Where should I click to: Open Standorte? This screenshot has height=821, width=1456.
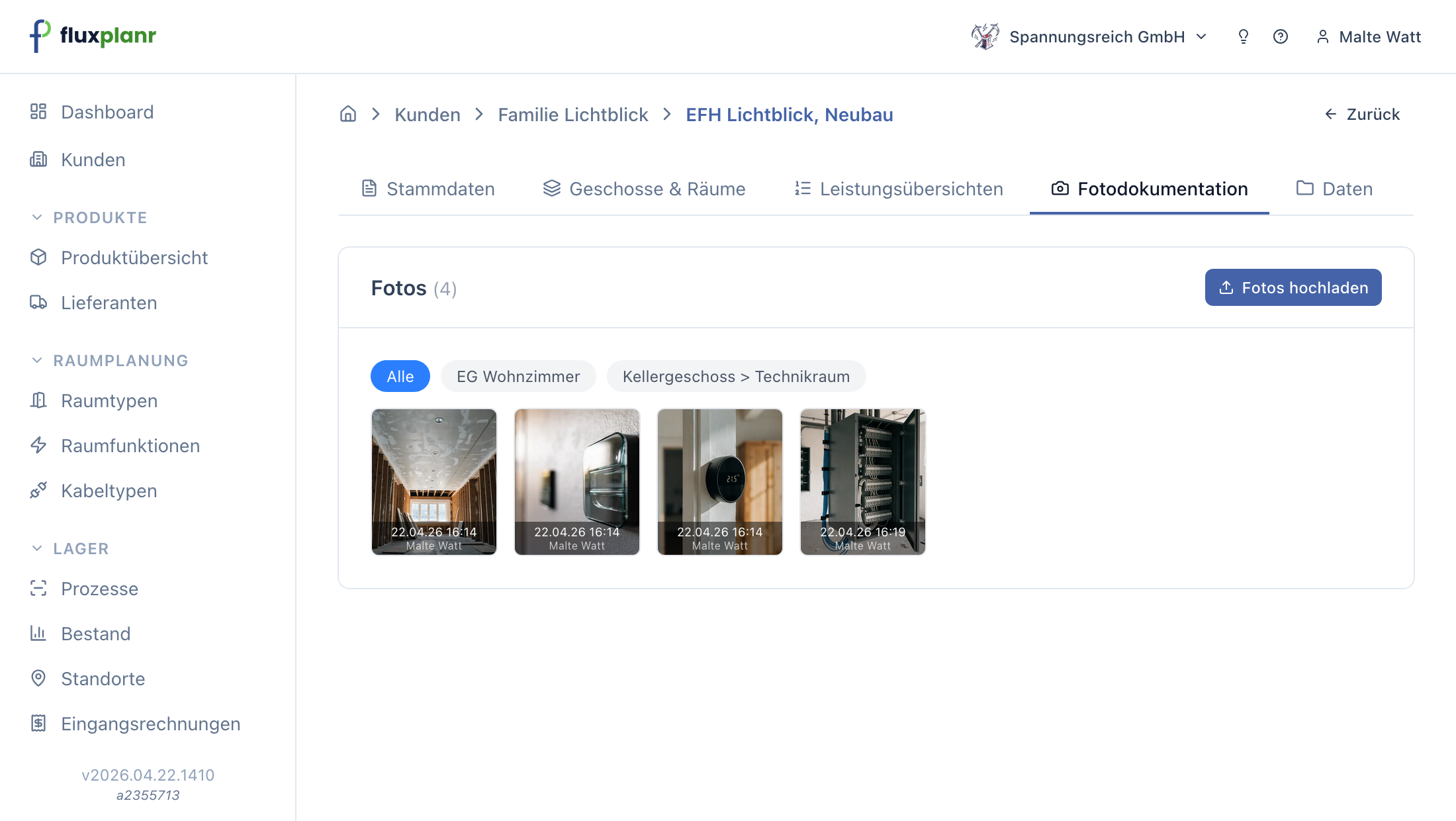[x=88, y=679]
